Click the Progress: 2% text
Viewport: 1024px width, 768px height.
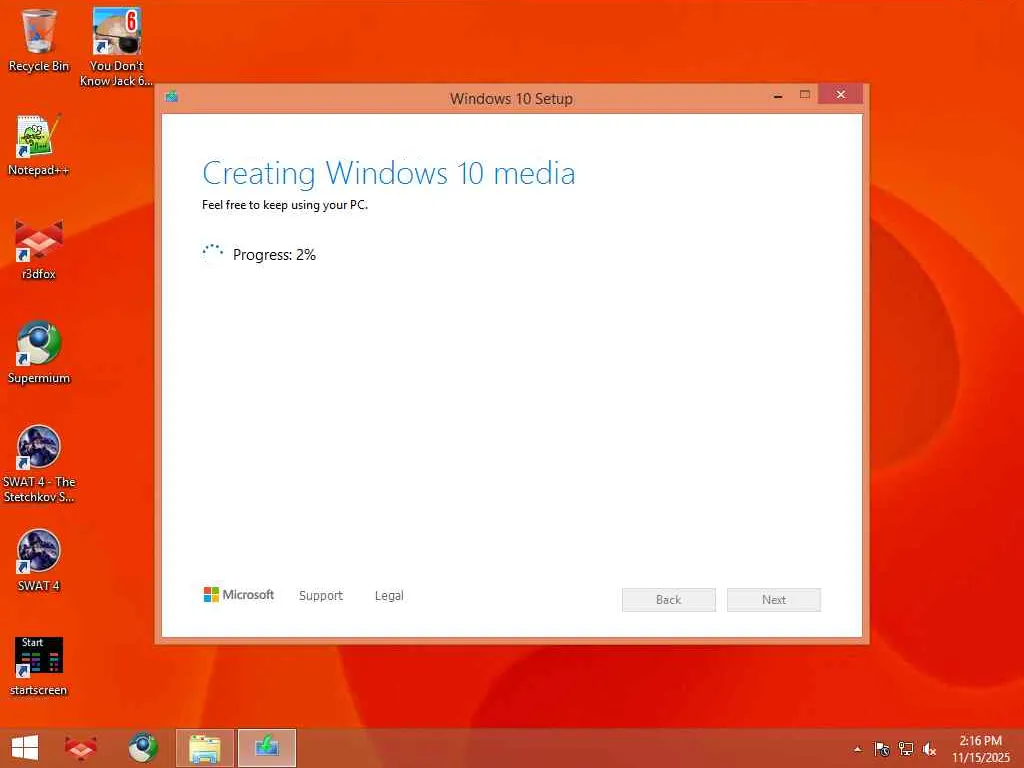(274, 255)
